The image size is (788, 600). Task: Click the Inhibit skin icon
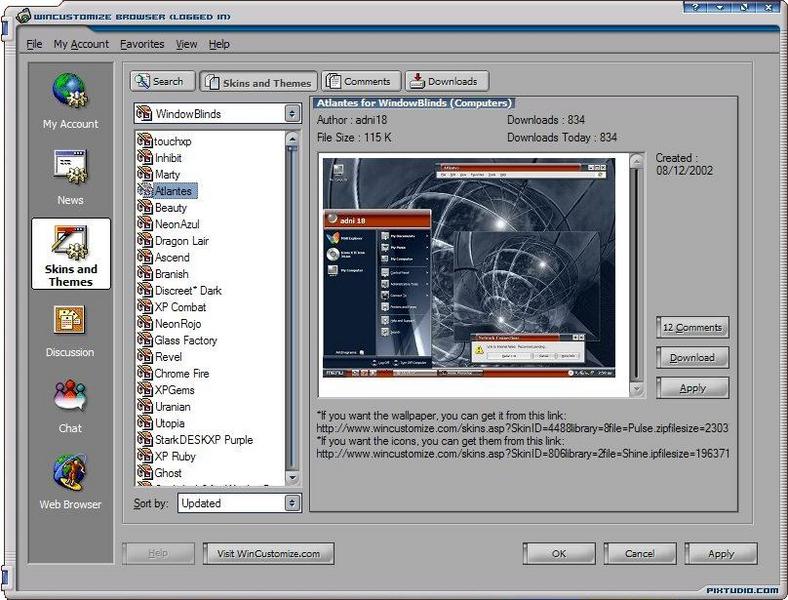(145, 157)
